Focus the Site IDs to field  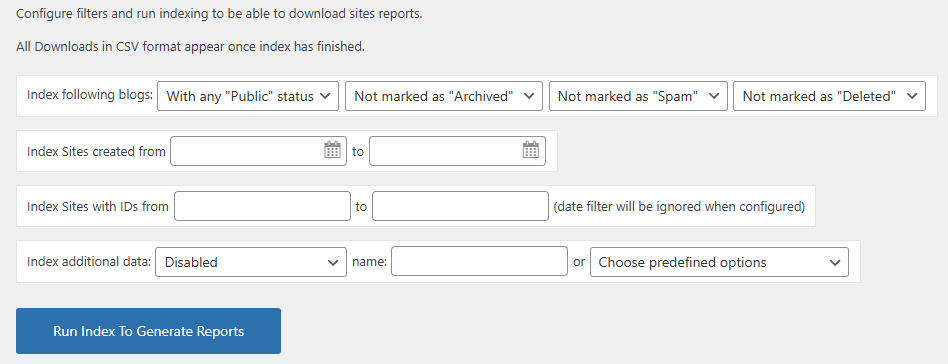[x=460, y=206]
